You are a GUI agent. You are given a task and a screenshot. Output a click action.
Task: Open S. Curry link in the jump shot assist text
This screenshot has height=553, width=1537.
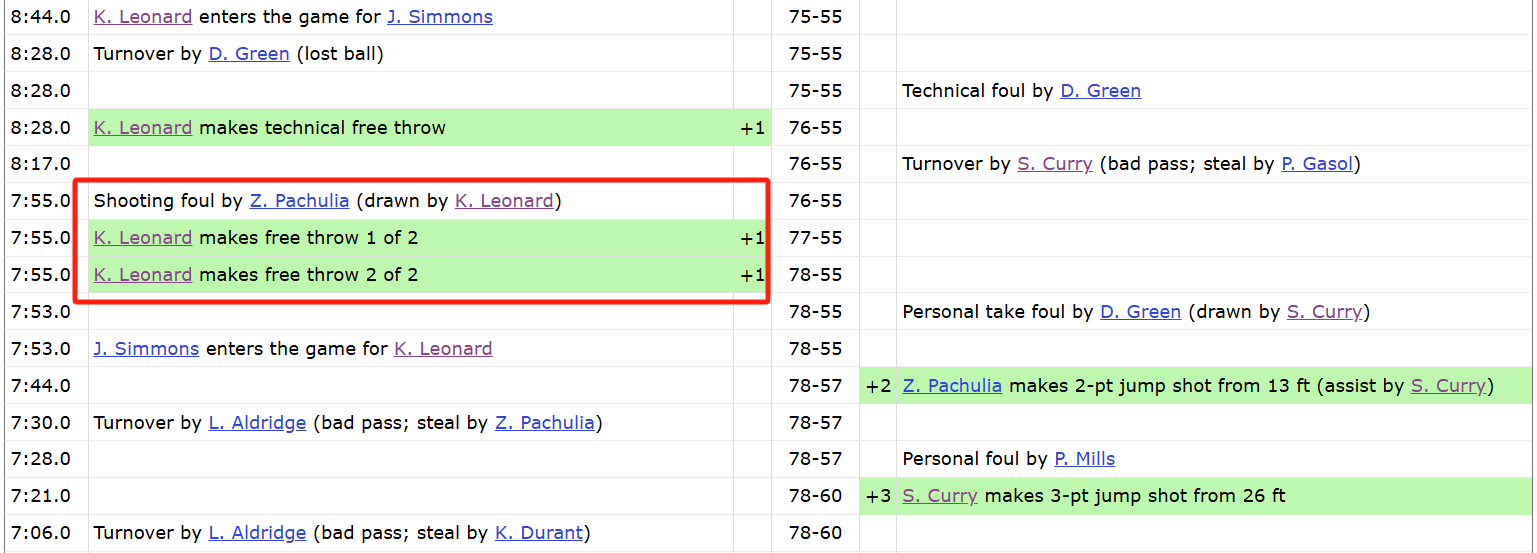(1448, 386)
